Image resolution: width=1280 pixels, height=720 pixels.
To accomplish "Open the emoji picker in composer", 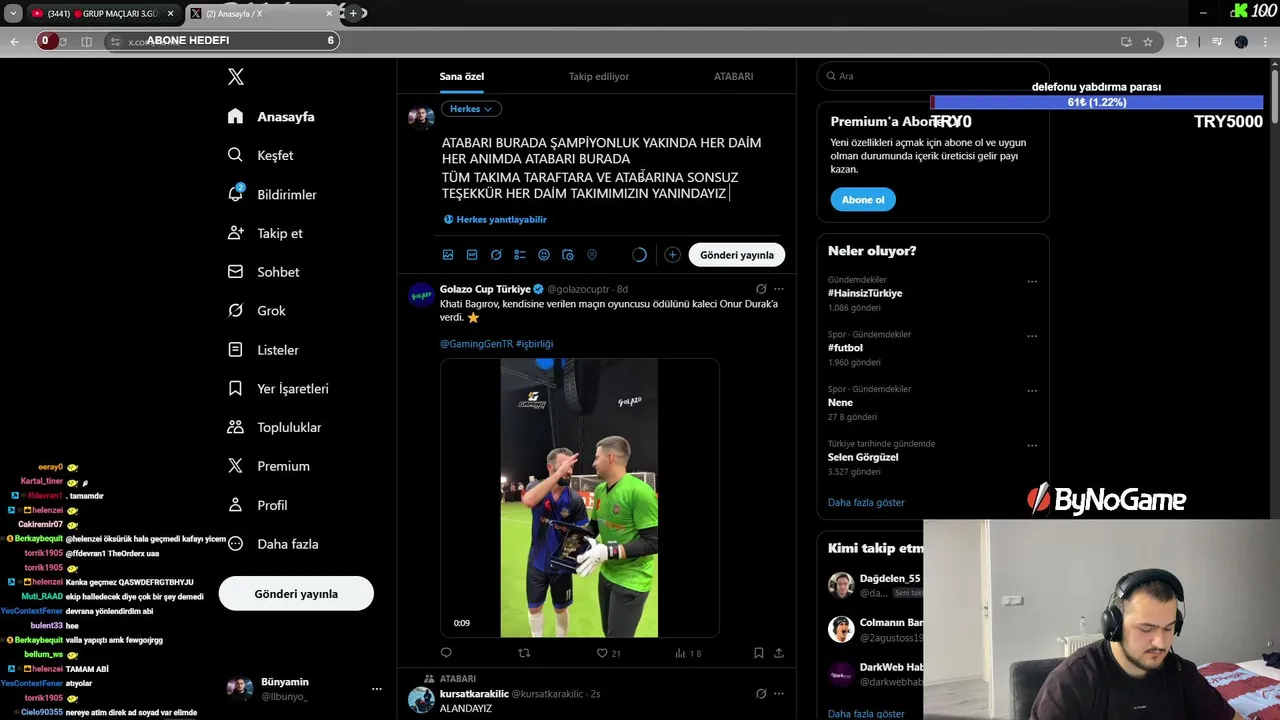I will point(544,255).
